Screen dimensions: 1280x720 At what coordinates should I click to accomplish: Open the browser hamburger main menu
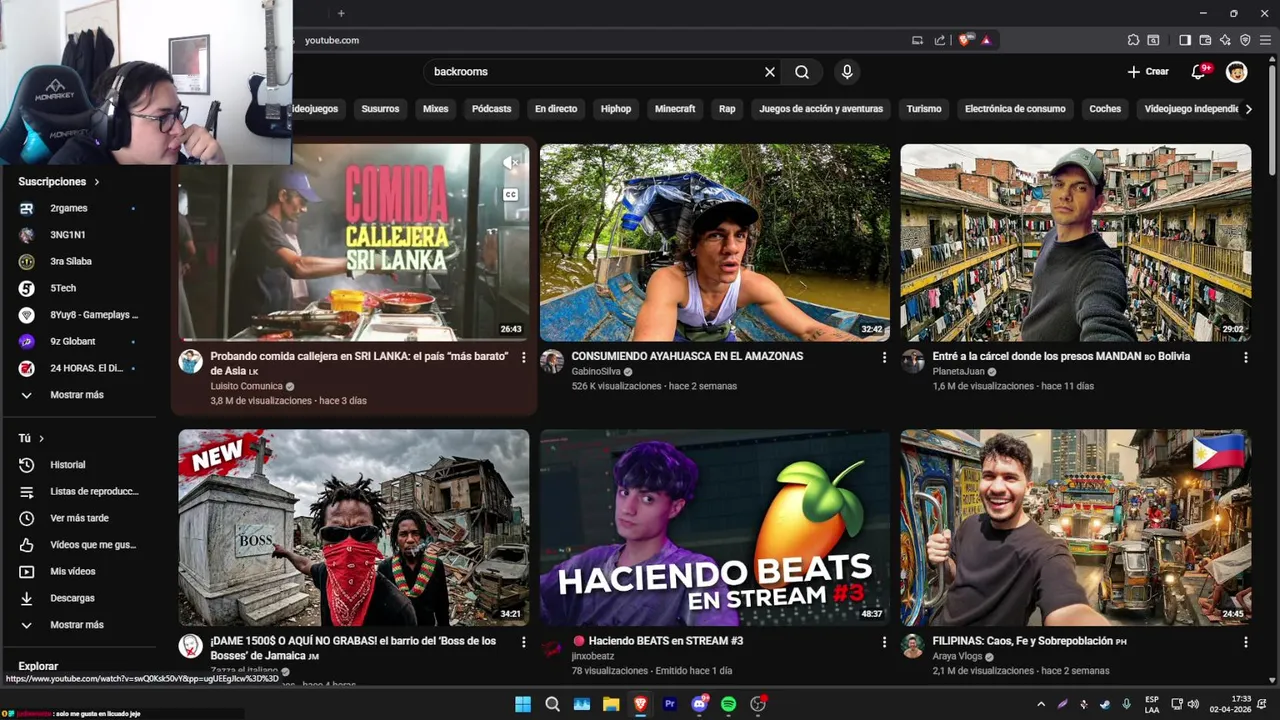(1265, 40)
